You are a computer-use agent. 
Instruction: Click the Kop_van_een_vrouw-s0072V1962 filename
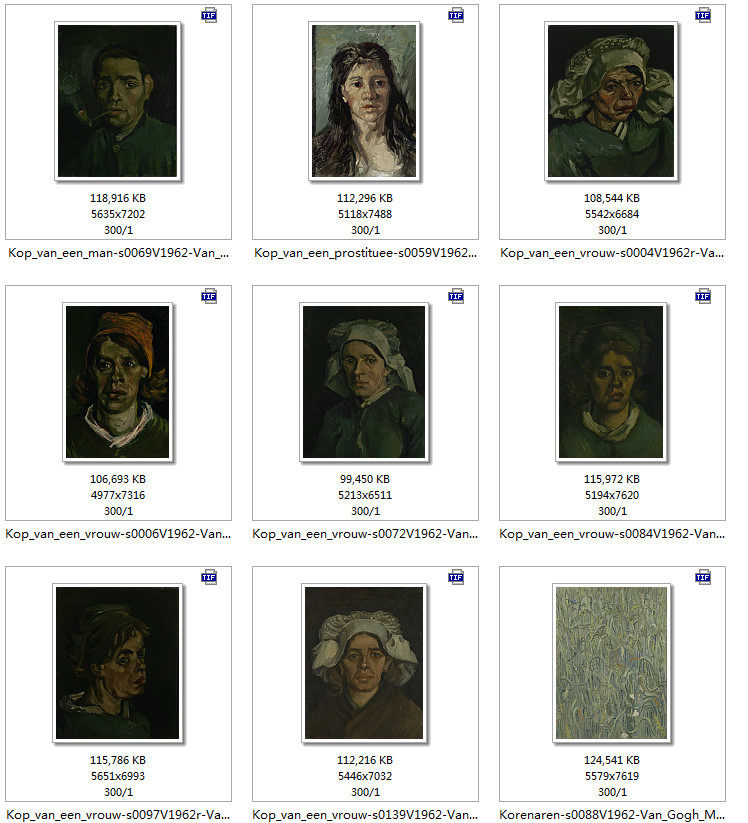coord(365,534)
